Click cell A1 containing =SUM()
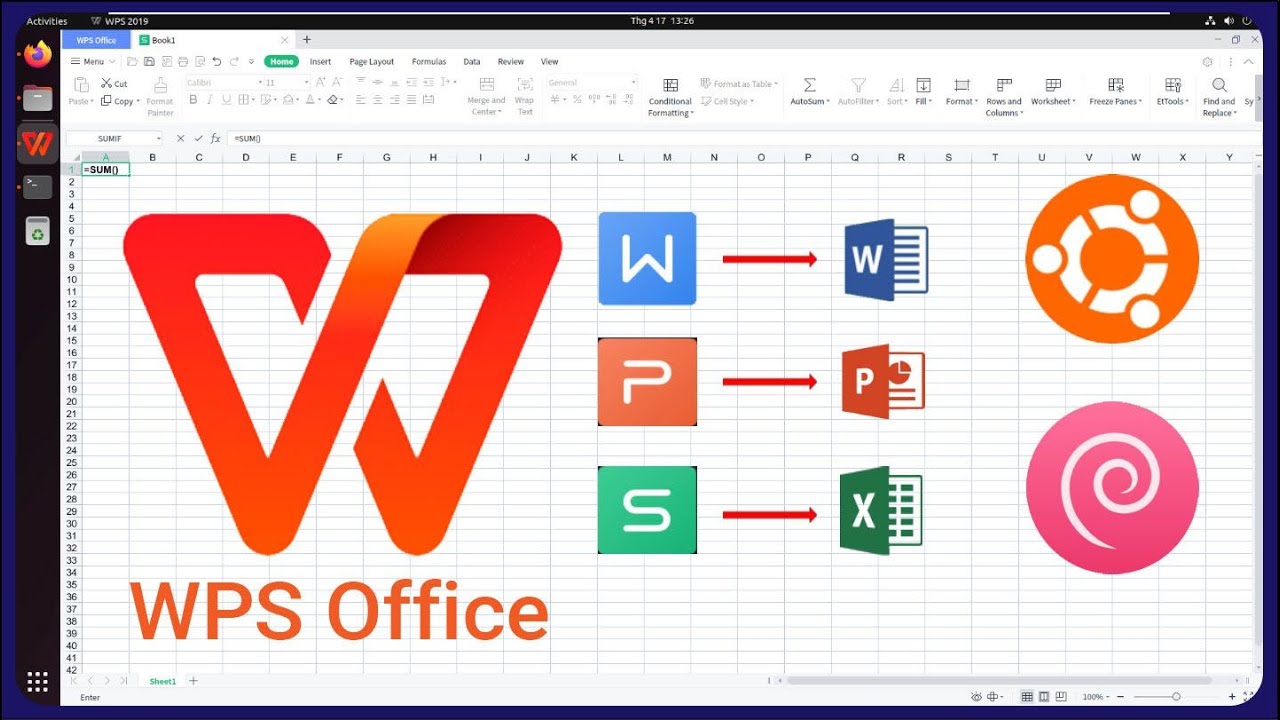Screen dimensions: 1280x720 (x=105, y=169)
